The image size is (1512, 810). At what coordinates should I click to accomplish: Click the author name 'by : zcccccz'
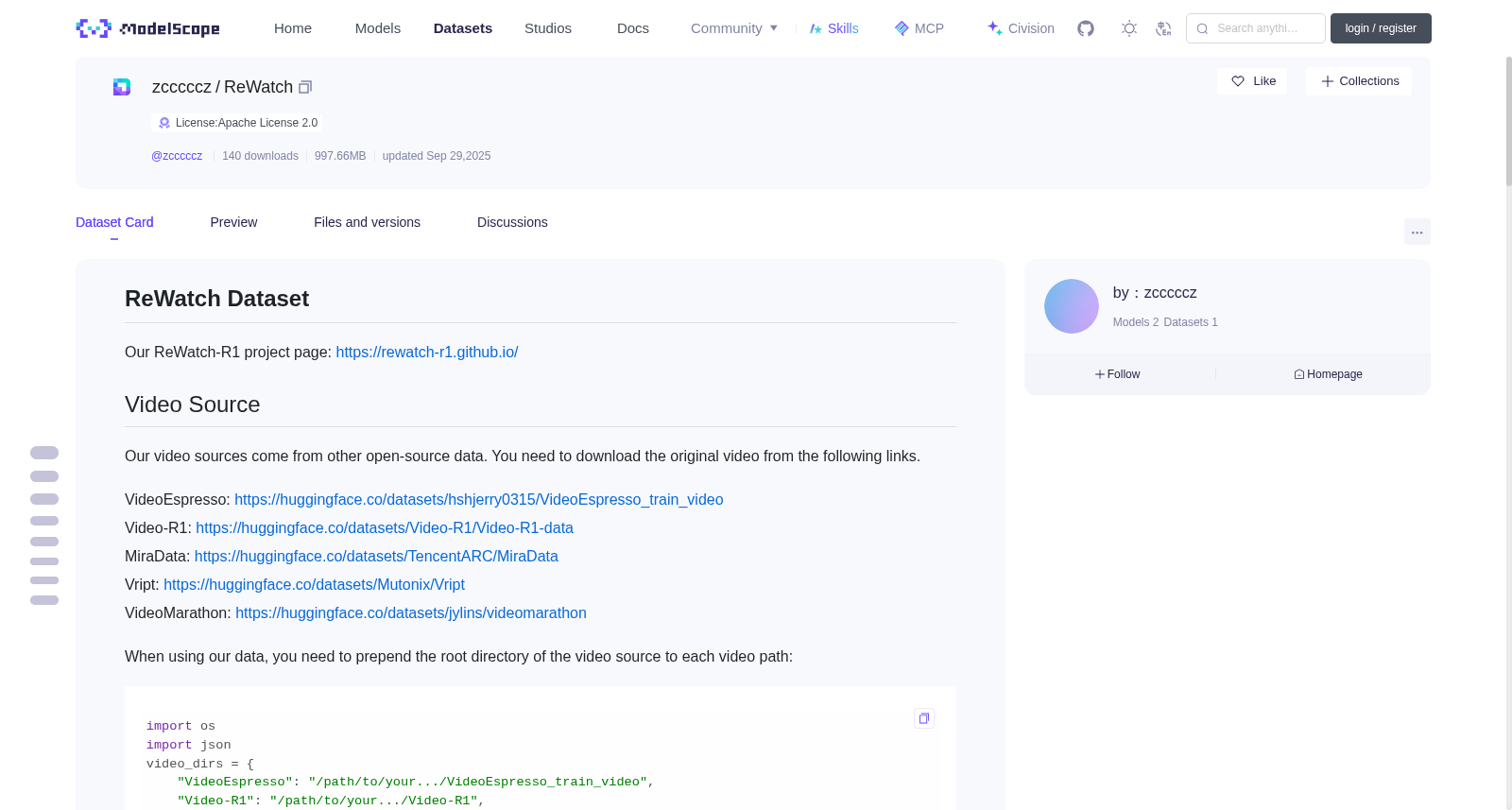coord(1155,293)
